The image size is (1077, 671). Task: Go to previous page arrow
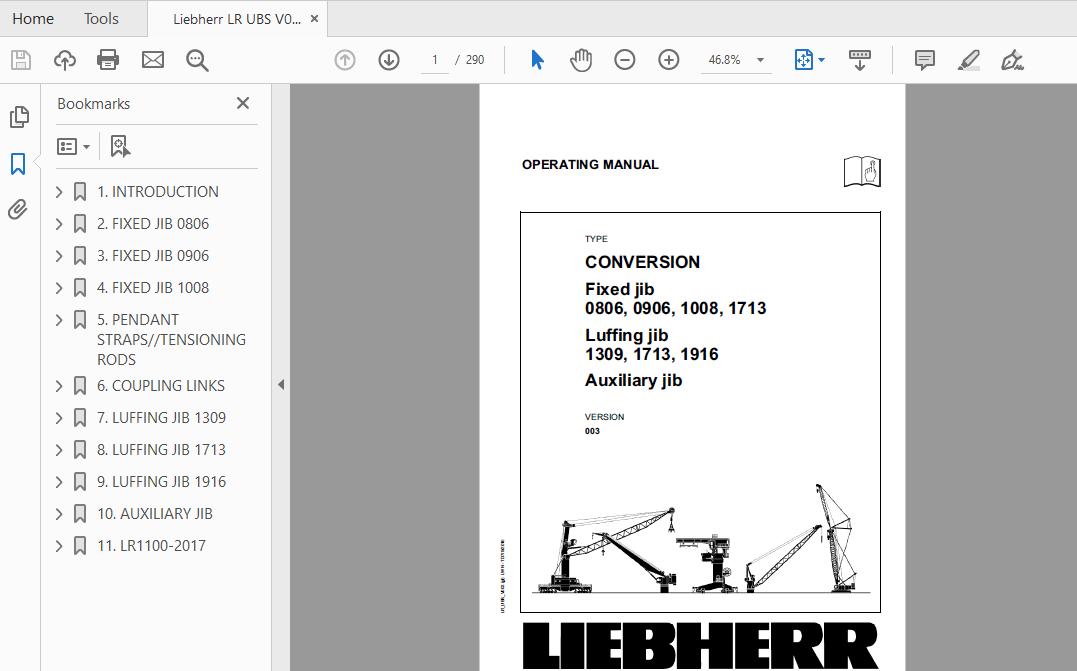click(x=345, y=60)
